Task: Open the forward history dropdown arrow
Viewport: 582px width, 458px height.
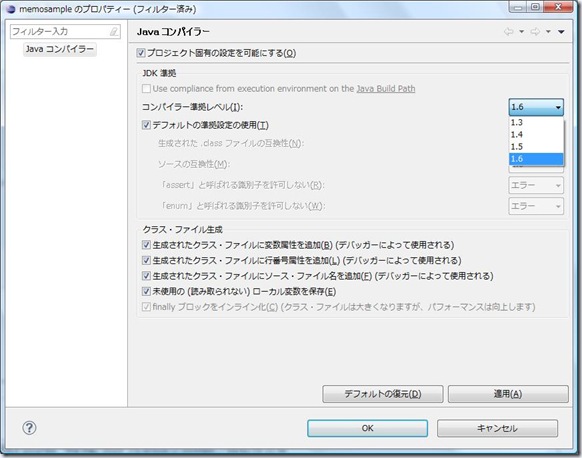Action: 548,32
